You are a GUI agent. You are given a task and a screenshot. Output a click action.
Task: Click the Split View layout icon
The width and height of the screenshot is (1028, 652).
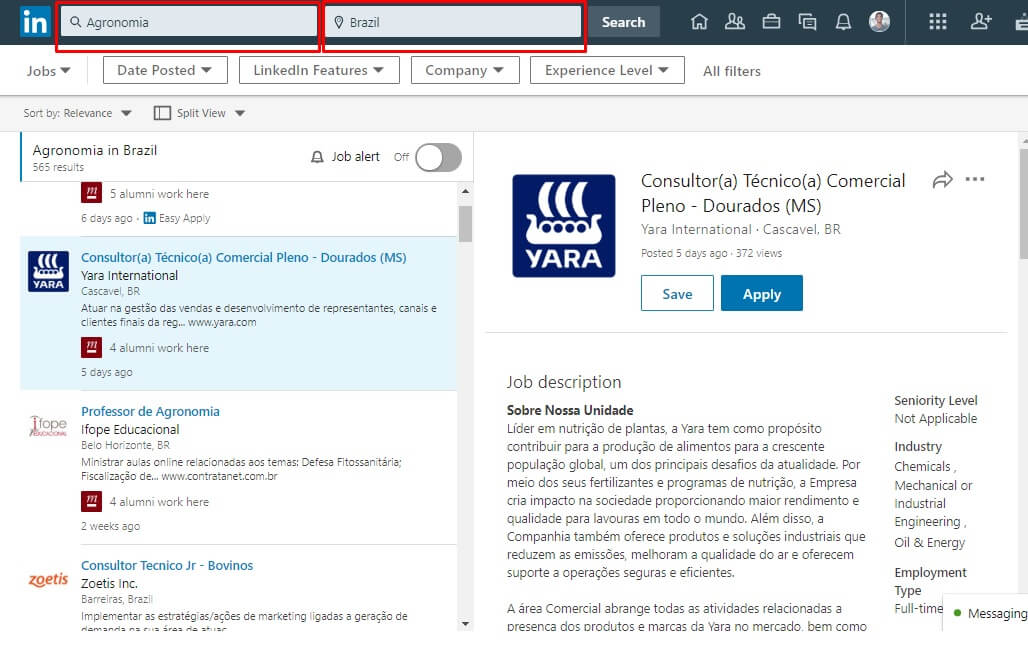[x=162, y=113]
